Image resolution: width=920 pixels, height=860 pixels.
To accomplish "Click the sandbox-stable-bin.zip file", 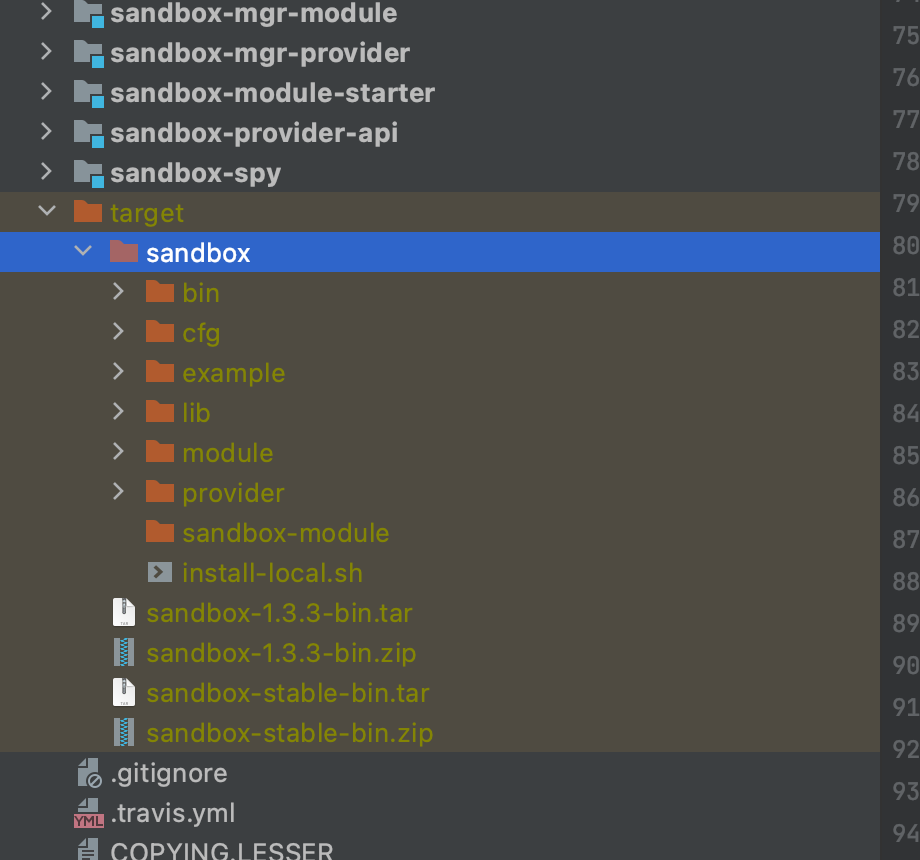I will (288, 732).
